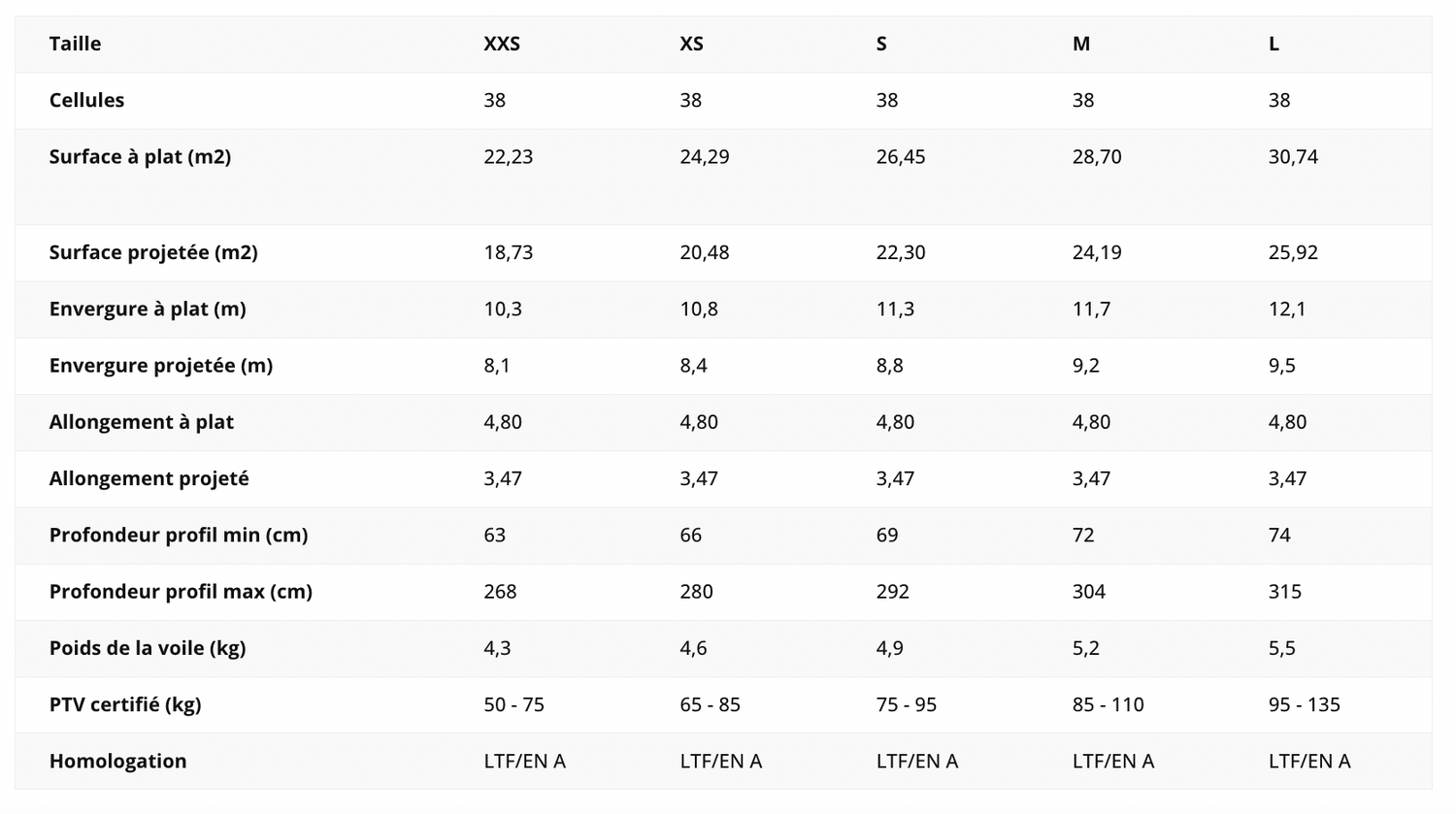The image size is (1456, 814).
Task: Select max profile depth value 304
Action: click(x=1089, y=592)
